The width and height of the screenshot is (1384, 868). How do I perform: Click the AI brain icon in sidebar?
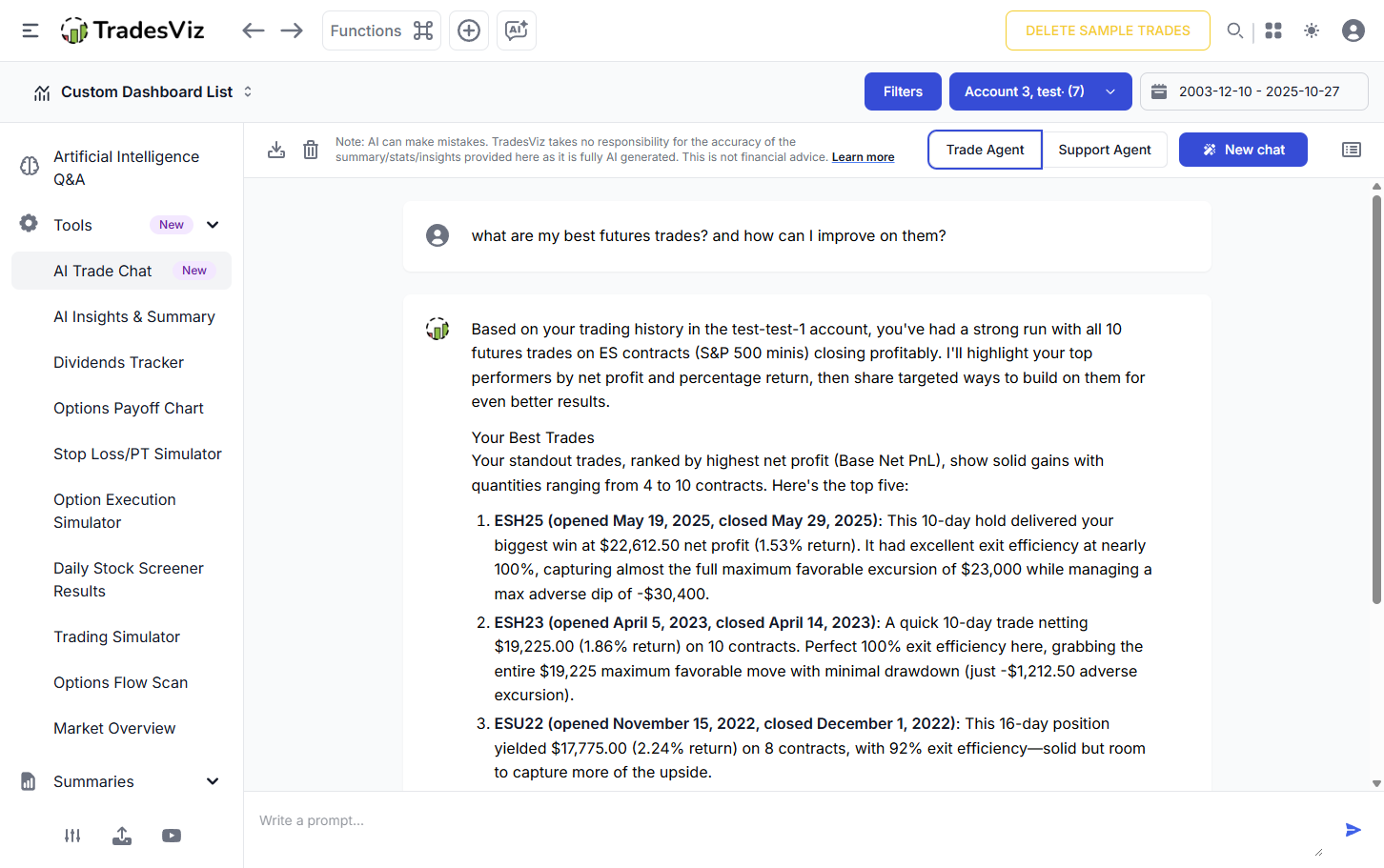pyautogui.click(x=30, y=167)
